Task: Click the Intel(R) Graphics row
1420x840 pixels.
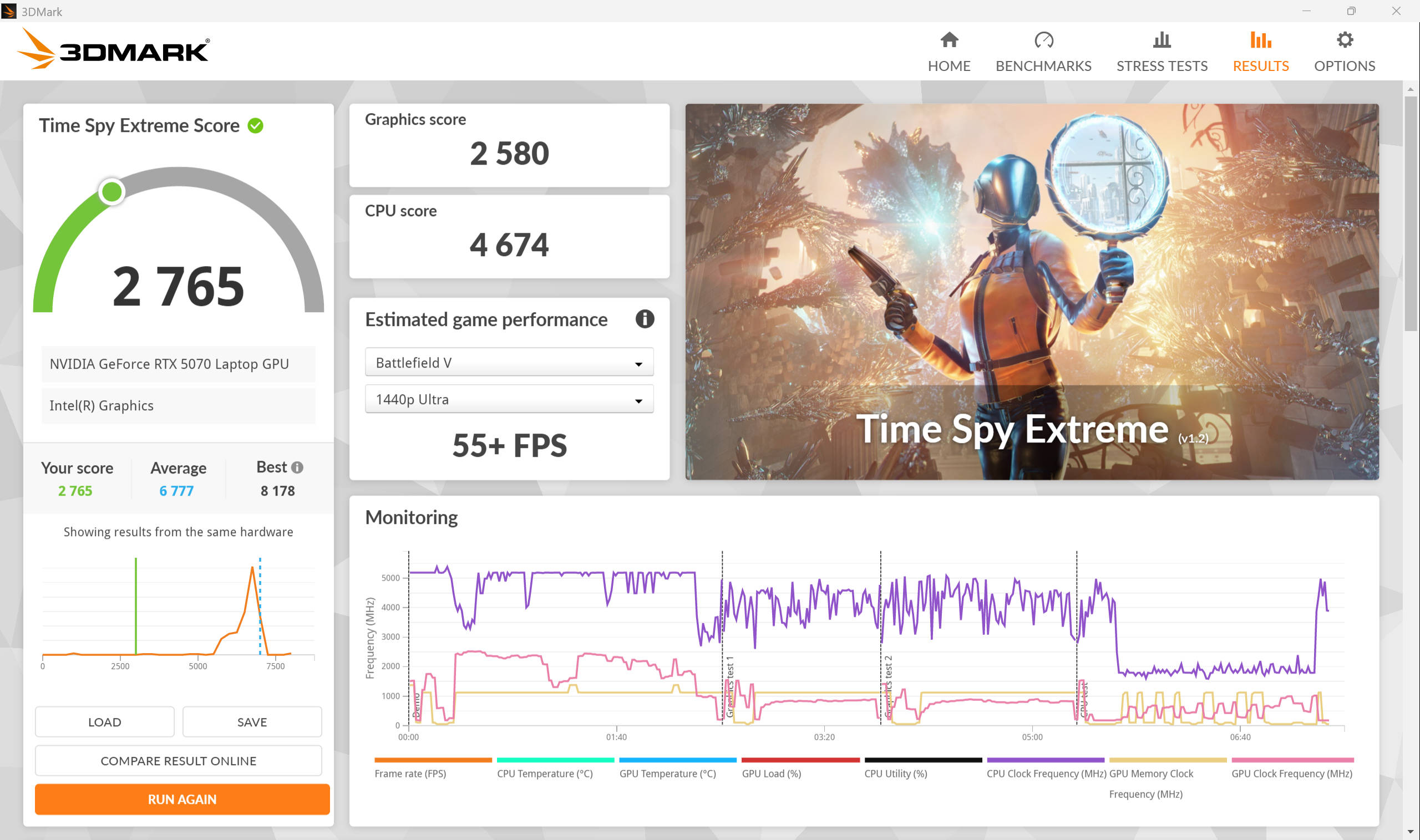Action: tap(179, 405)
